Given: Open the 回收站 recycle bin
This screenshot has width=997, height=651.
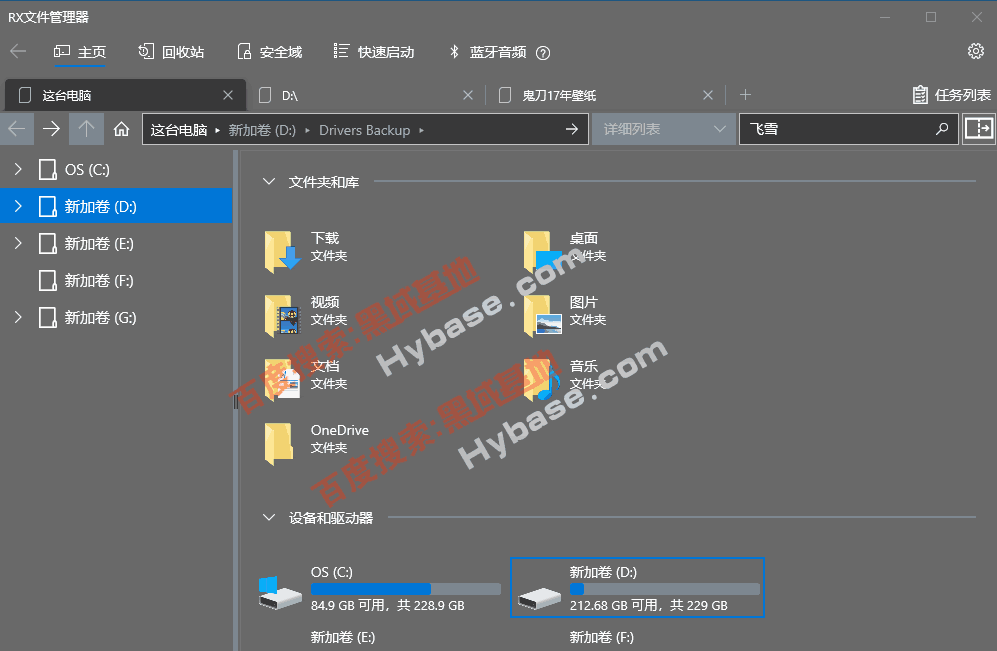Looking at the screenshot, I should [171, 52].
